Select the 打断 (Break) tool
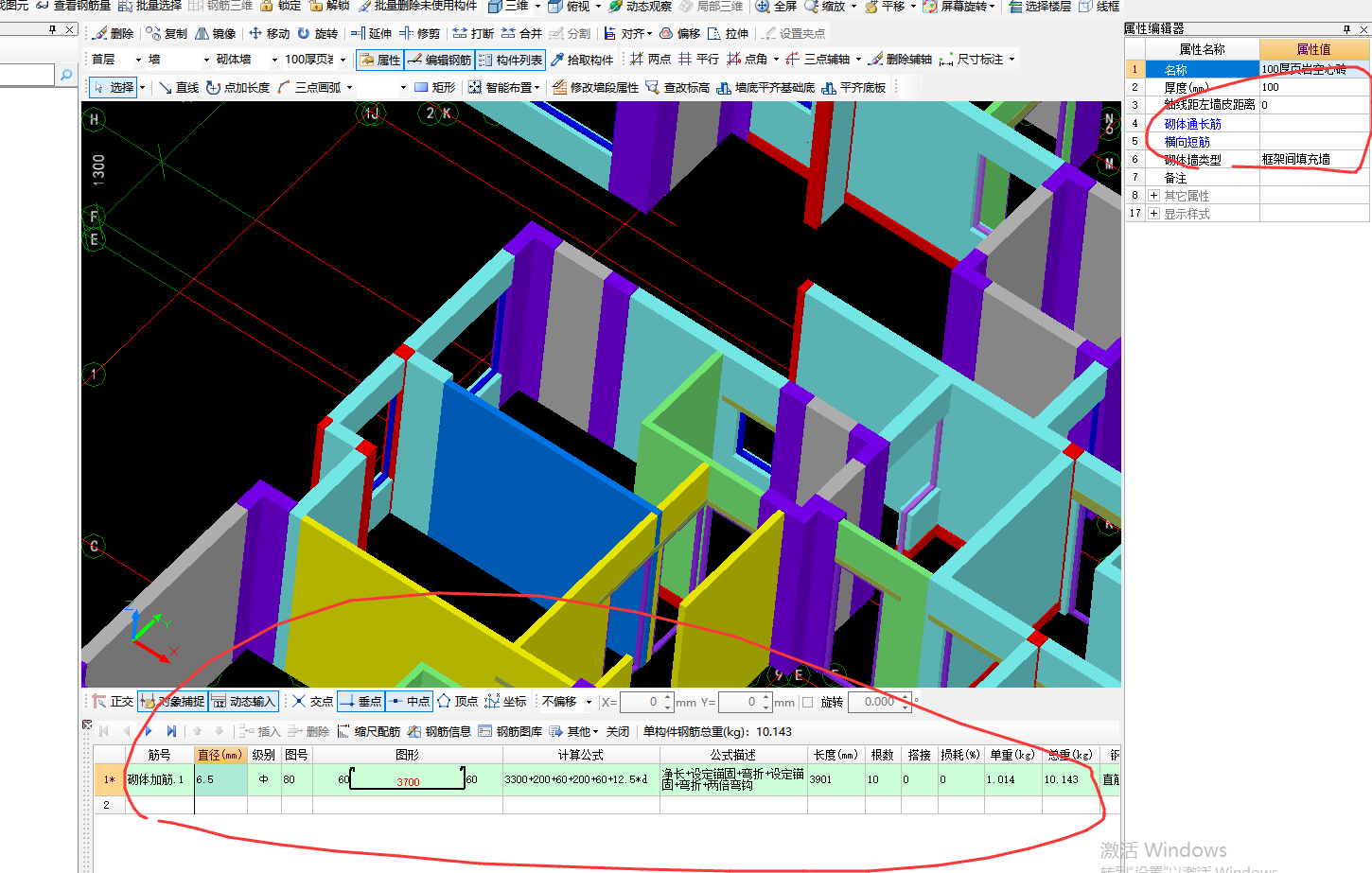This screenshot has height=873, width=1372. 473,33
